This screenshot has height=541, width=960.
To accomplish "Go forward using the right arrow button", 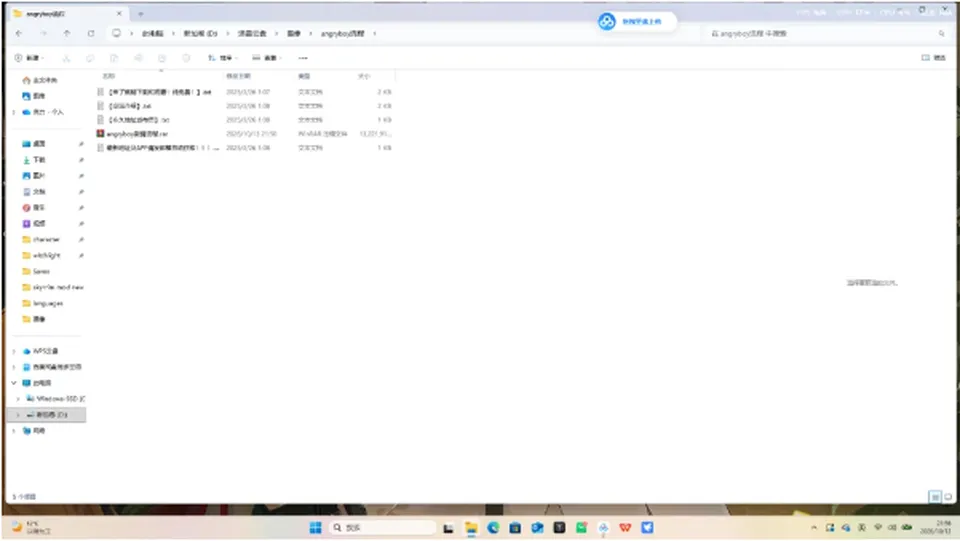I will (x=43, y=34).
